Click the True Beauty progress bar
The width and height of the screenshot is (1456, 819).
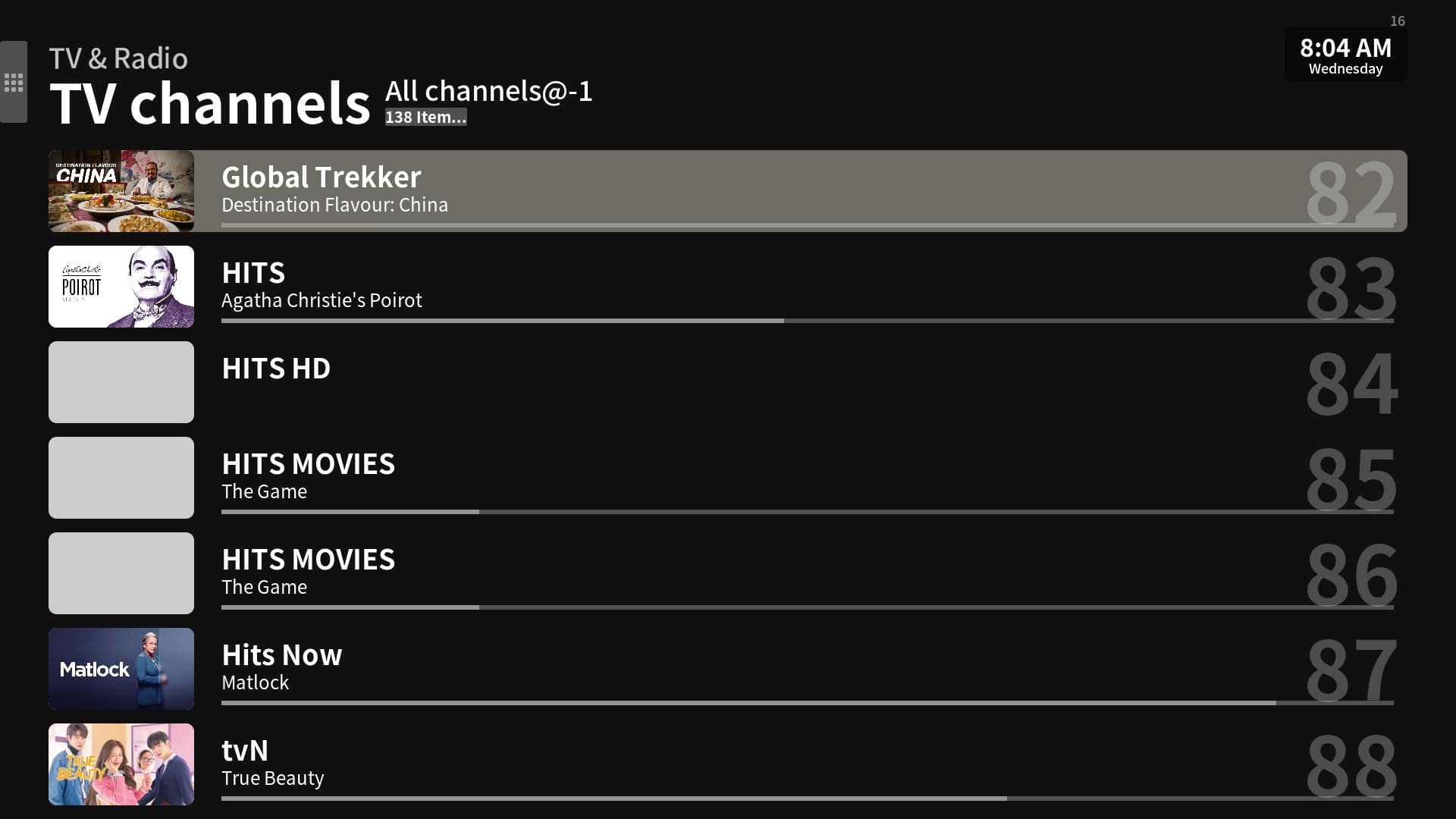(807, 799)
